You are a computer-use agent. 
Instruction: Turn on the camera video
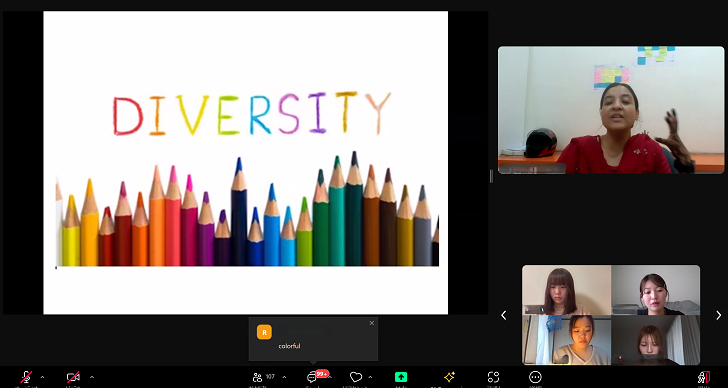click(x=73, y=377)
